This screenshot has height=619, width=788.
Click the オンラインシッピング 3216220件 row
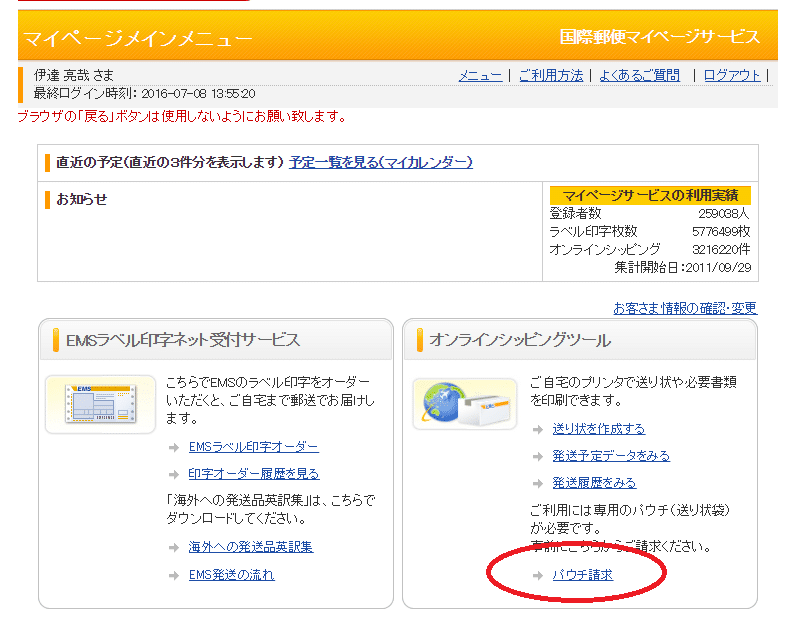pyautogui.click(x=650, y=250)
